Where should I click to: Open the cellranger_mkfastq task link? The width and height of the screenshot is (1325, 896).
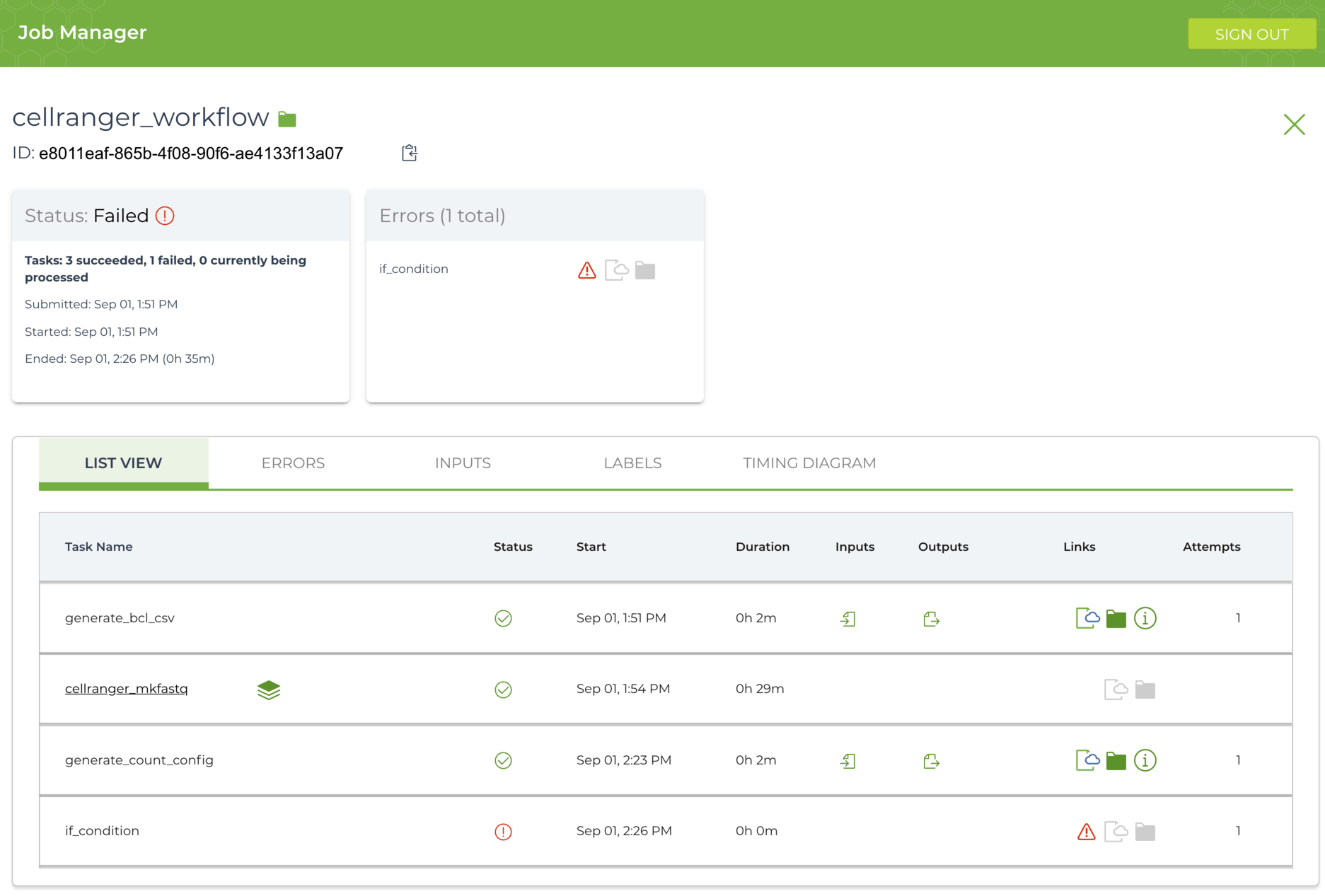click(127, 689)
